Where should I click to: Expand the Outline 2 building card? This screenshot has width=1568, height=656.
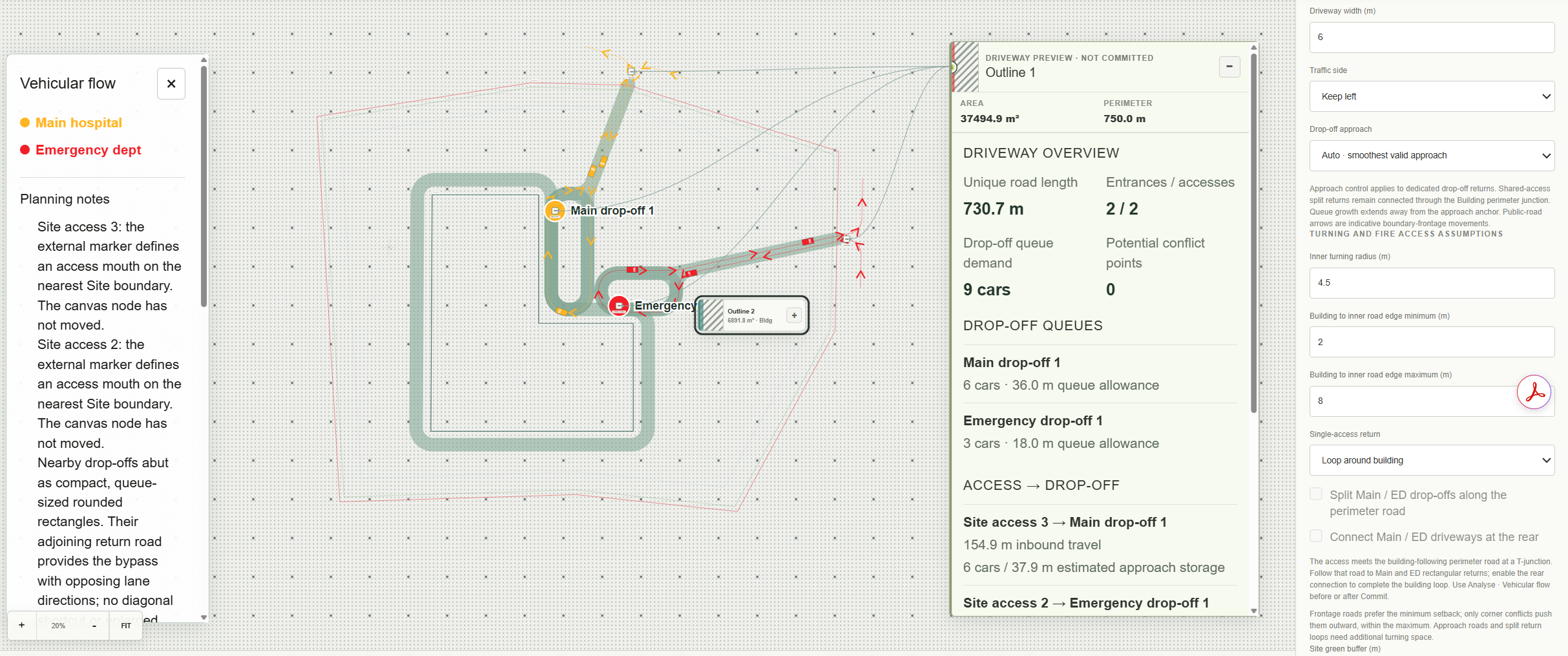[x=794, y=315]
